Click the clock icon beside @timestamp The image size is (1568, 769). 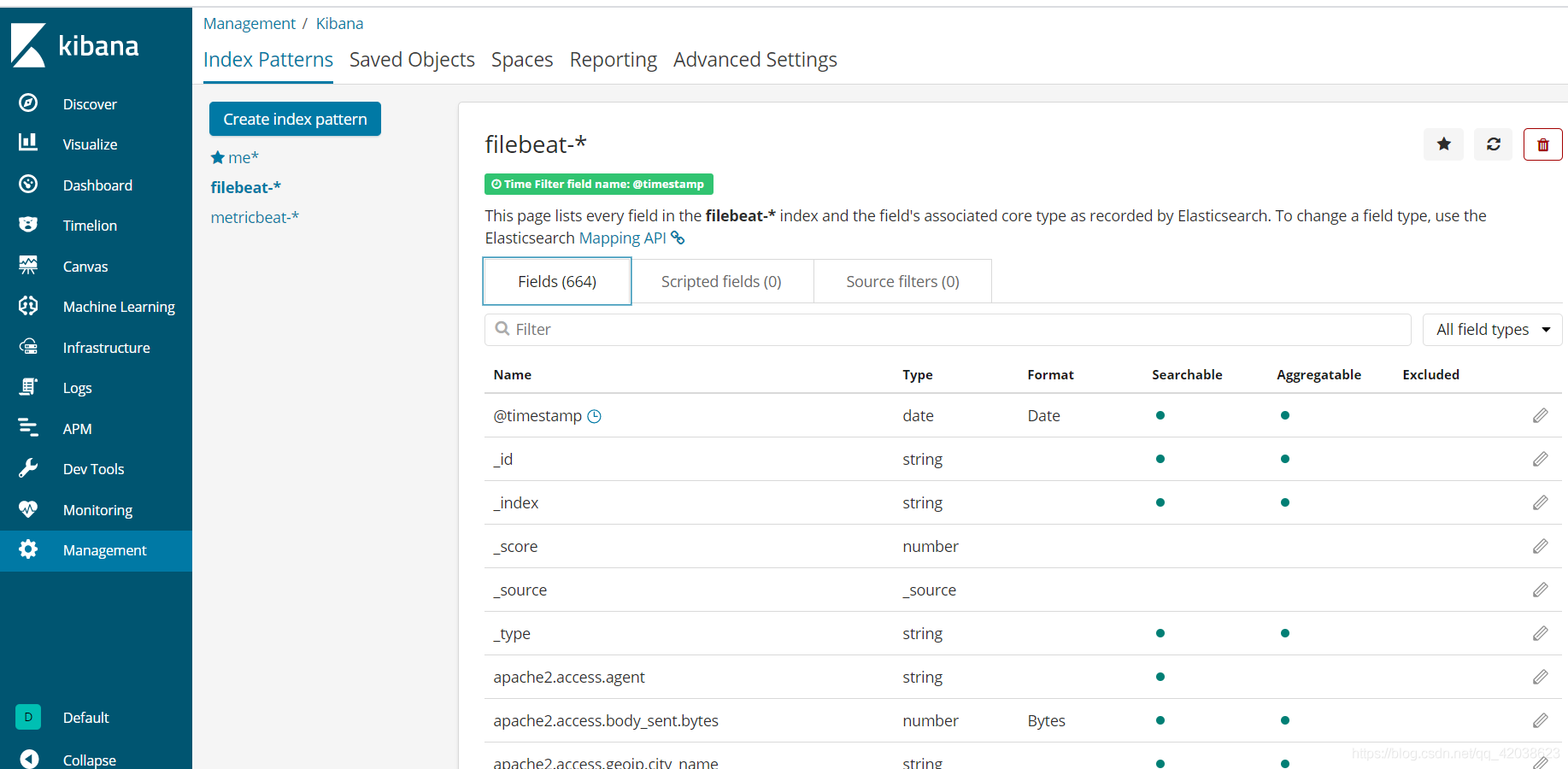coord(594,416)
